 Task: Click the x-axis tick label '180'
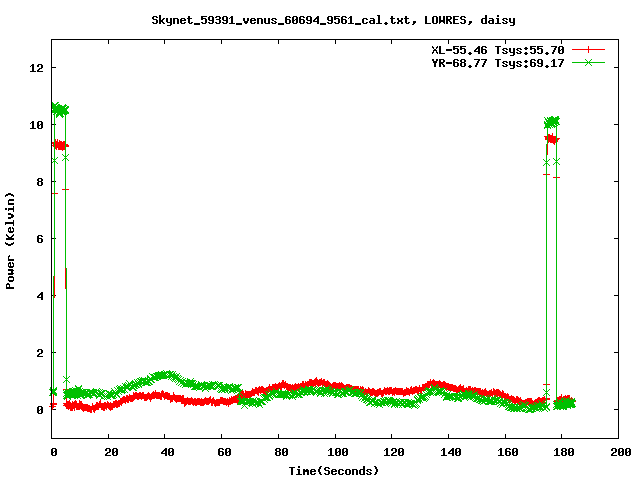point(564,452)
